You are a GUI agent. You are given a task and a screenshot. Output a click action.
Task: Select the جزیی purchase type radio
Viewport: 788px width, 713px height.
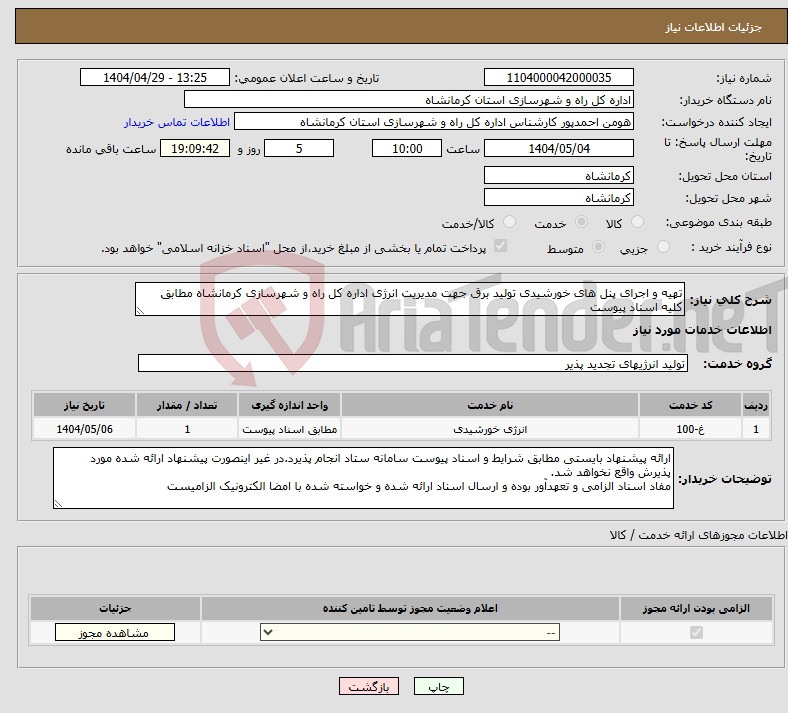coord(663,247)
